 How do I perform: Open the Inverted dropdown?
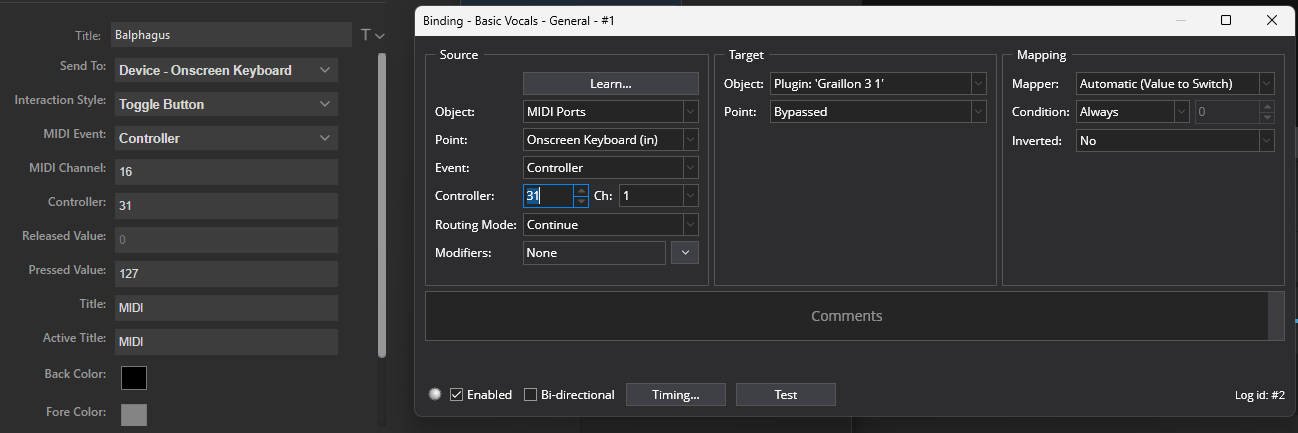[1175, 141]
